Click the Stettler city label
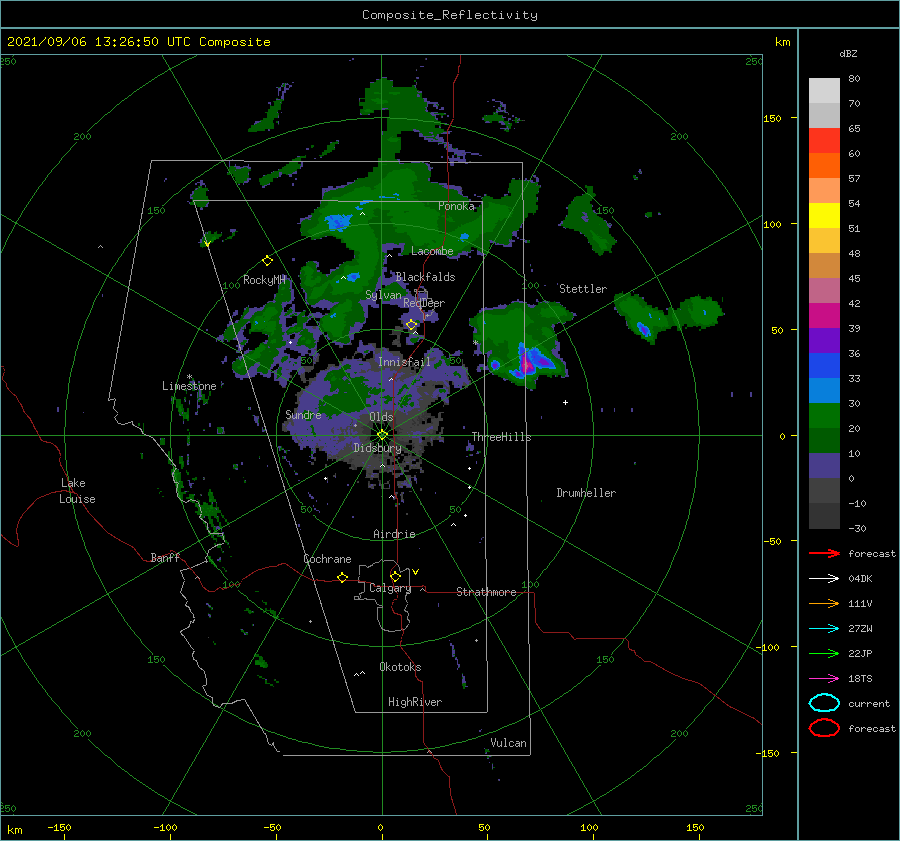 [583, 289]
